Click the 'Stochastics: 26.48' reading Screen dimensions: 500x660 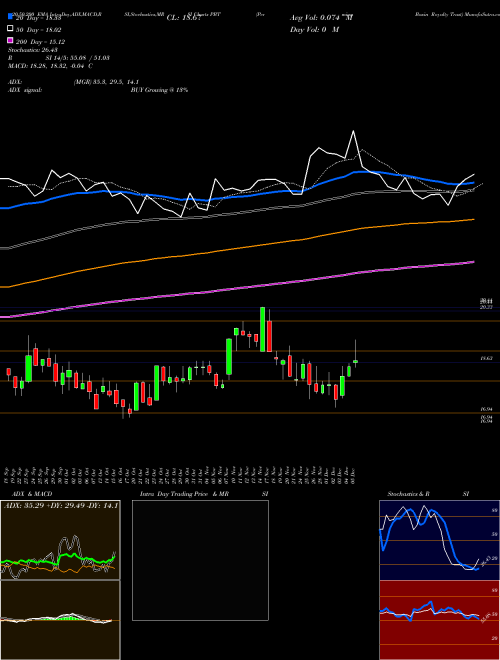pyautogui.click(x=33, y=50)
